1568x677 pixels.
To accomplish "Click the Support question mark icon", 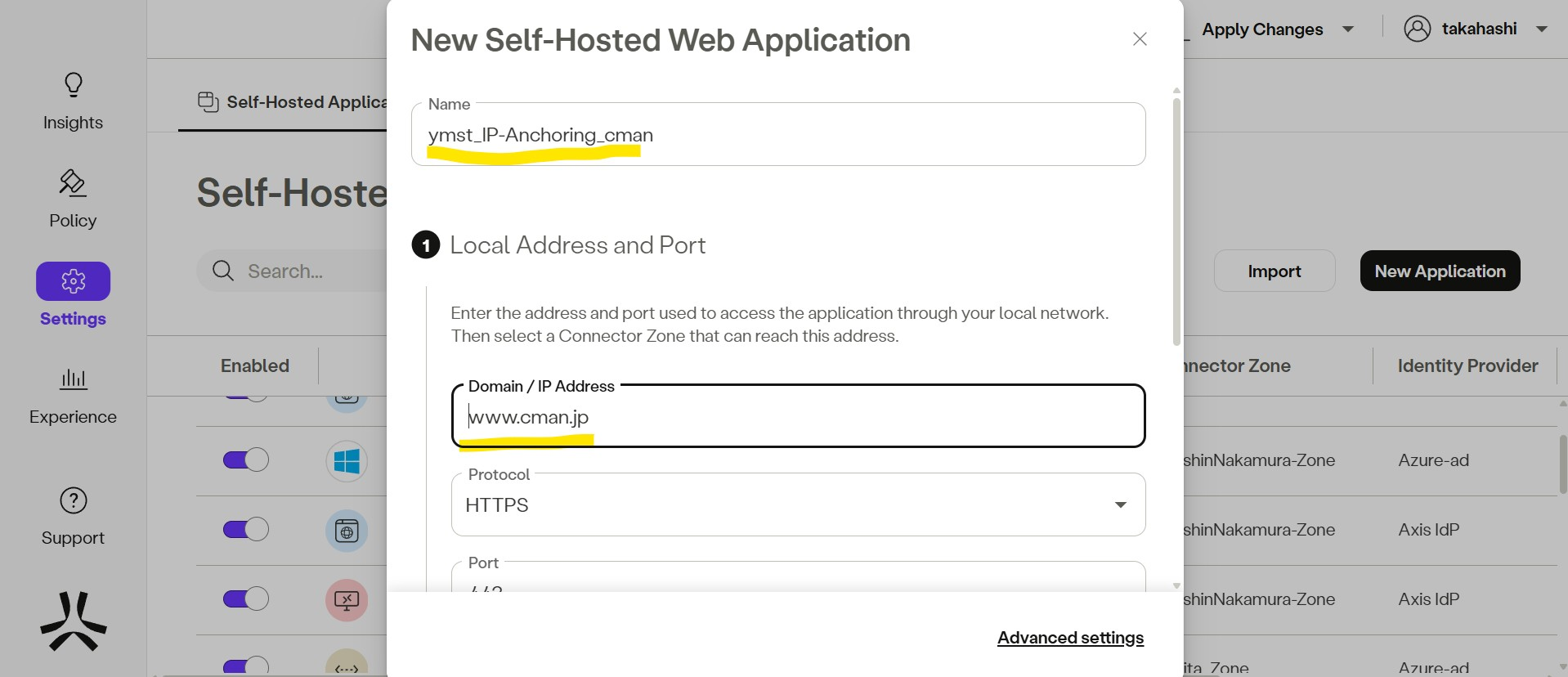I will [73, 500].
